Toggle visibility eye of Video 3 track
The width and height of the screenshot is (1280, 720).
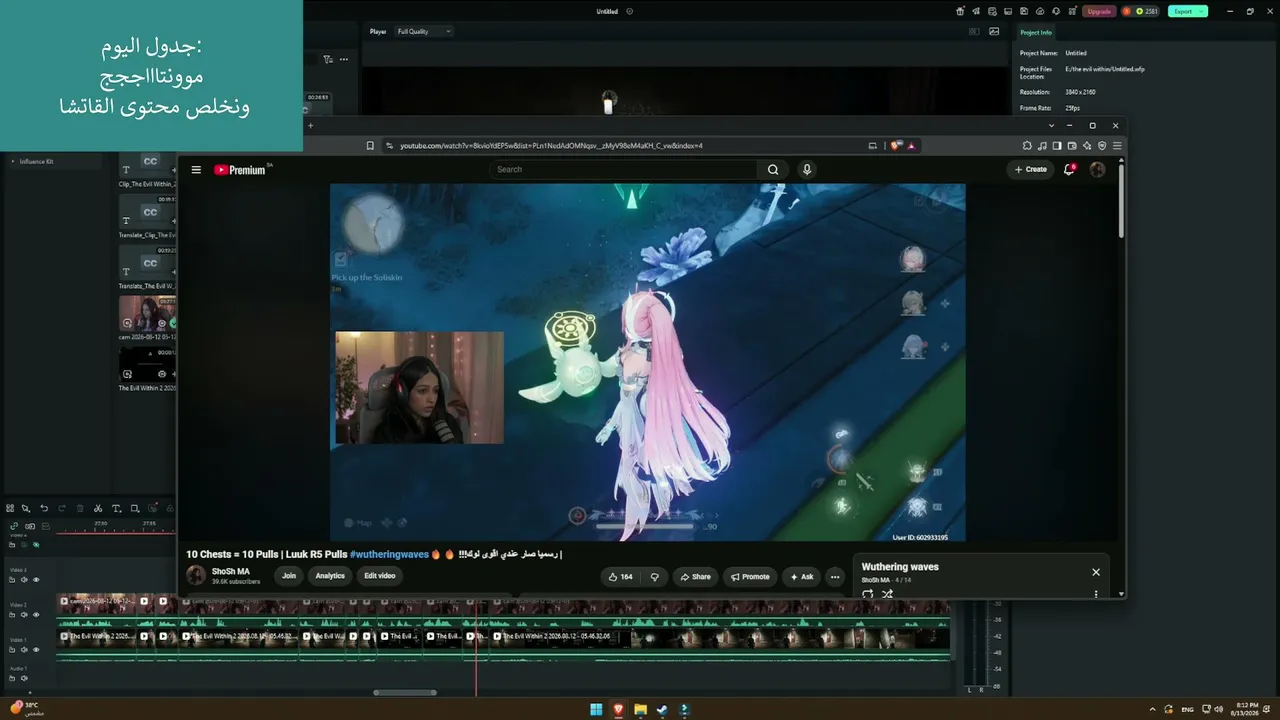pyautogui.click(x=36, y=580)
